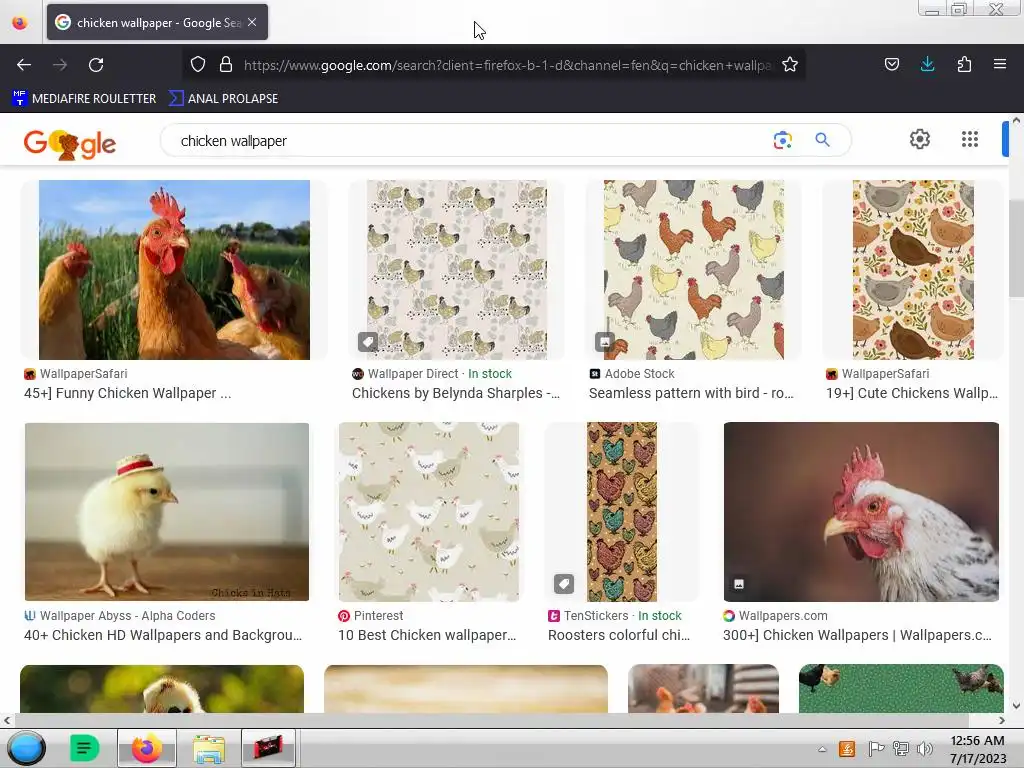1024x768 pixels.
Task: Open Action Center flag icon
Action: [876, 749]
